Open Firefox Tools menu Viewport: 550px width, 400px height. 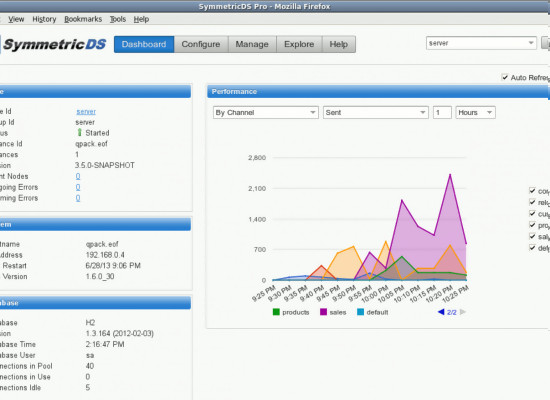(x=118, y=19)
